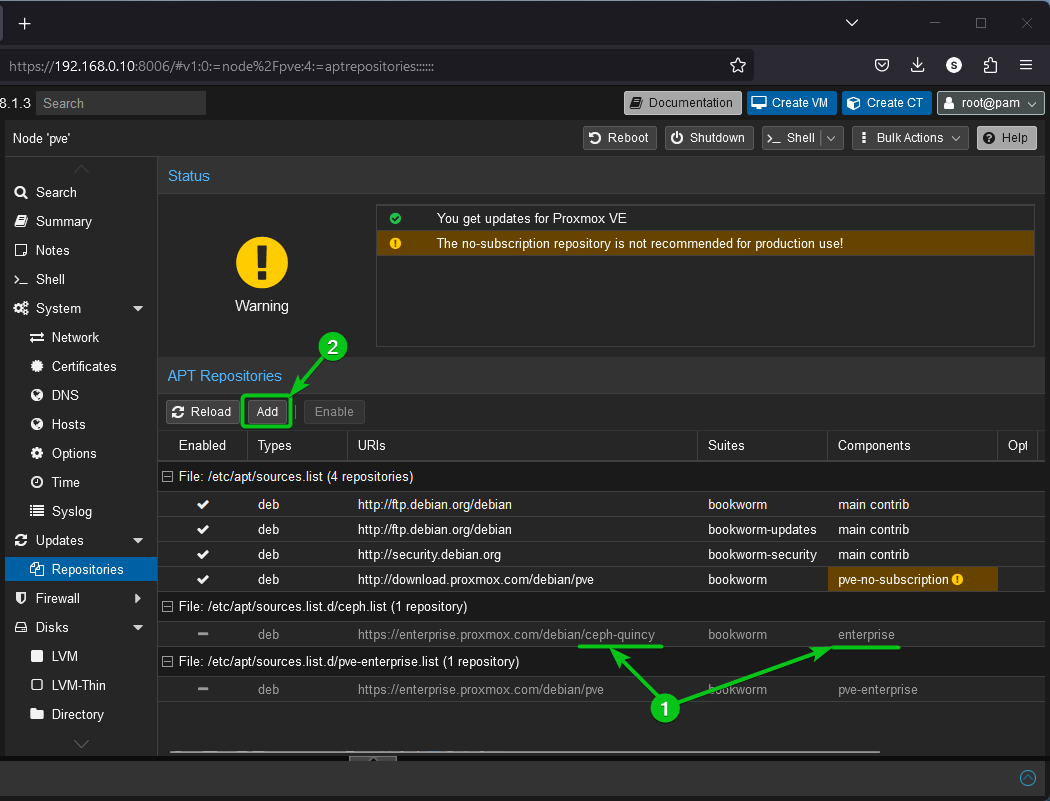Click disabled dash of pve-enterprise row

click(203, 689)
